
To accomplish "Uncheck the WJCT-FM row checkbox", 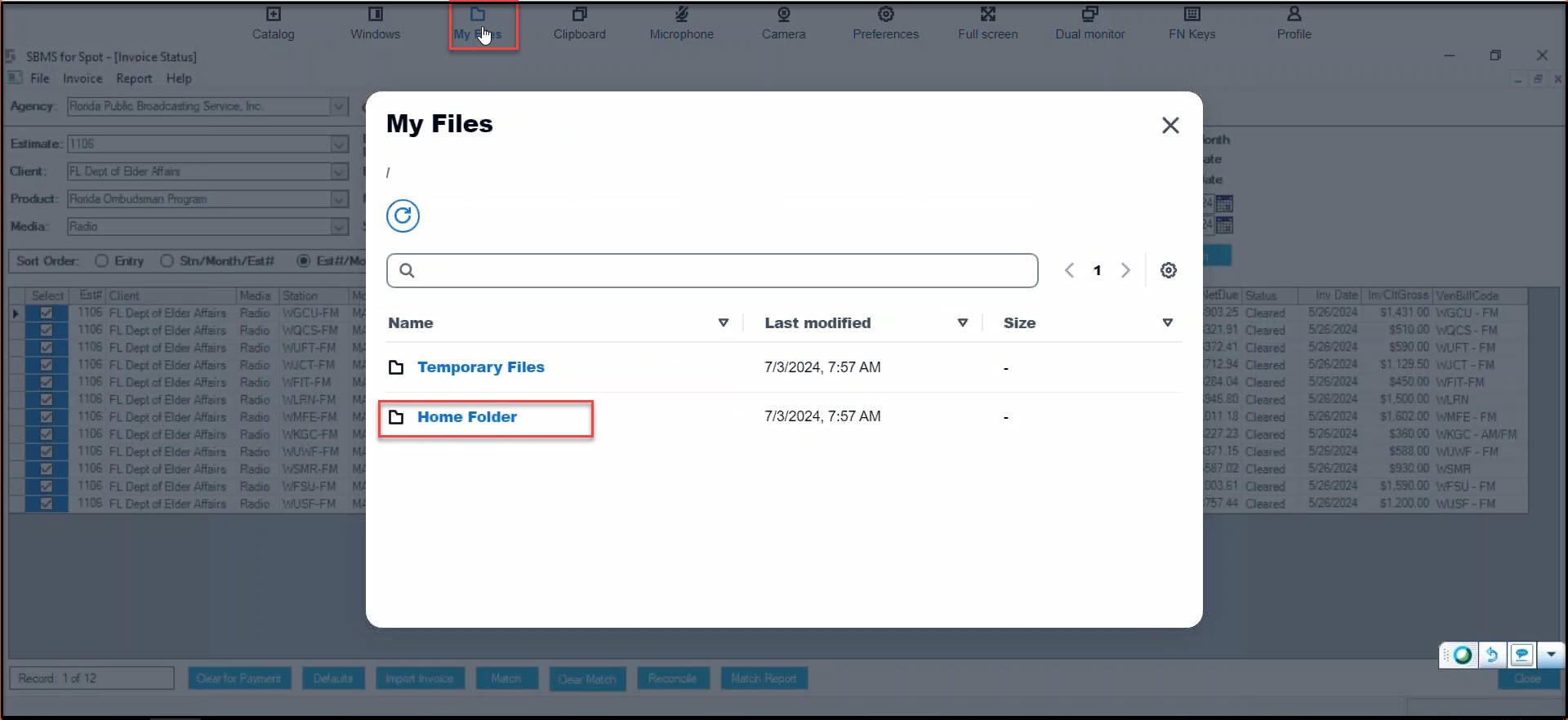I will coord(47,365).
